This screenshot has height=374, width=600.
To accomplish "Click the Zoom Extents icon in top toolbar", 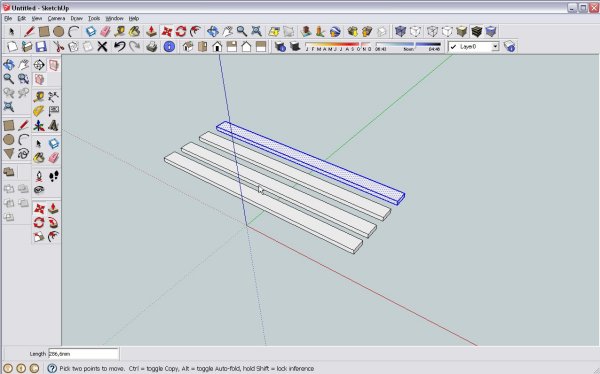I will 256,31.
